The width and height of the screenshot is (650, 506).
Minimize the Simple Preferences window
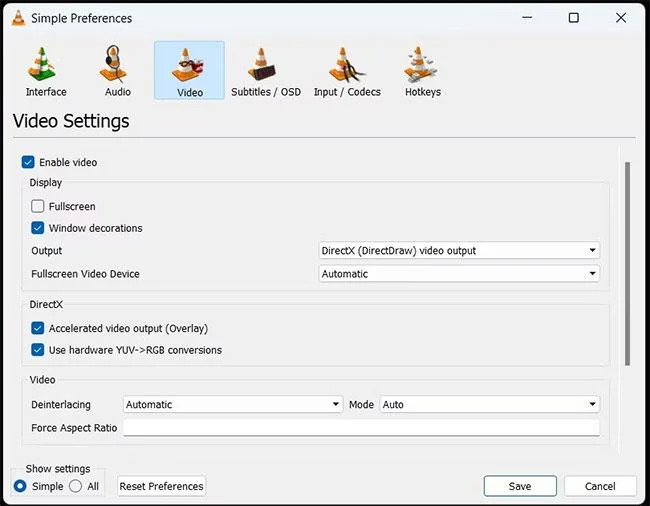pos(527,18)
